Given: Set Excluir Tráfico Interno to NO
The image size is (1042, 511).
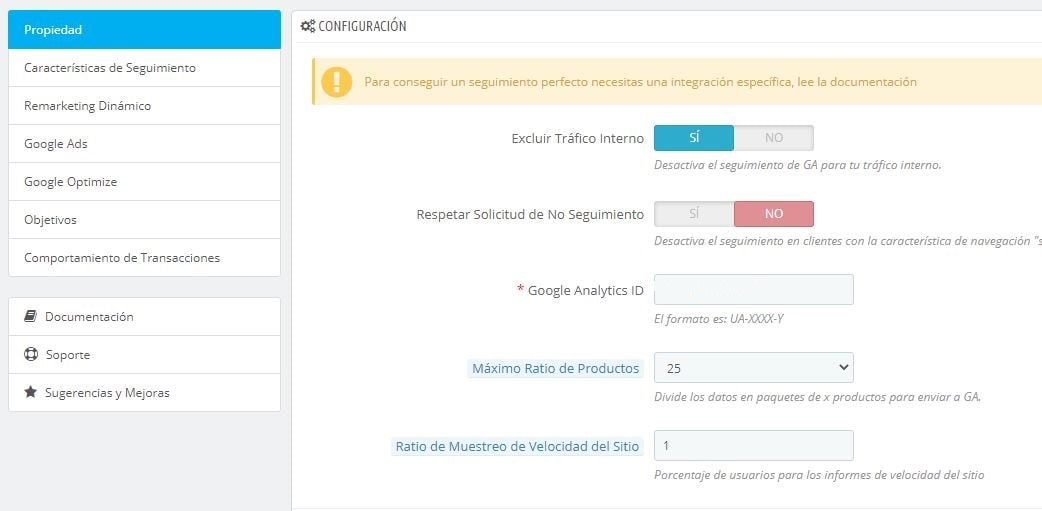Looking at the screenshot, I should tap(773, 138).
